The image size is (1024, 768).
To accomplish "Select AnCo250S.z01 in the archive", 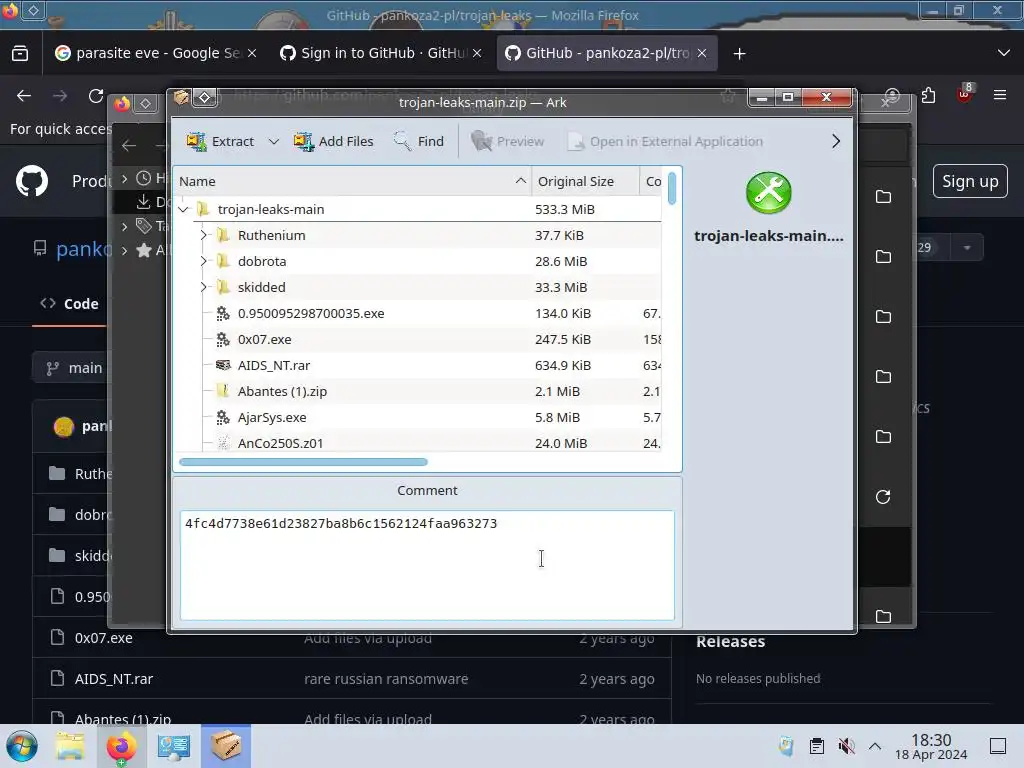I will (x=418, y=443).
